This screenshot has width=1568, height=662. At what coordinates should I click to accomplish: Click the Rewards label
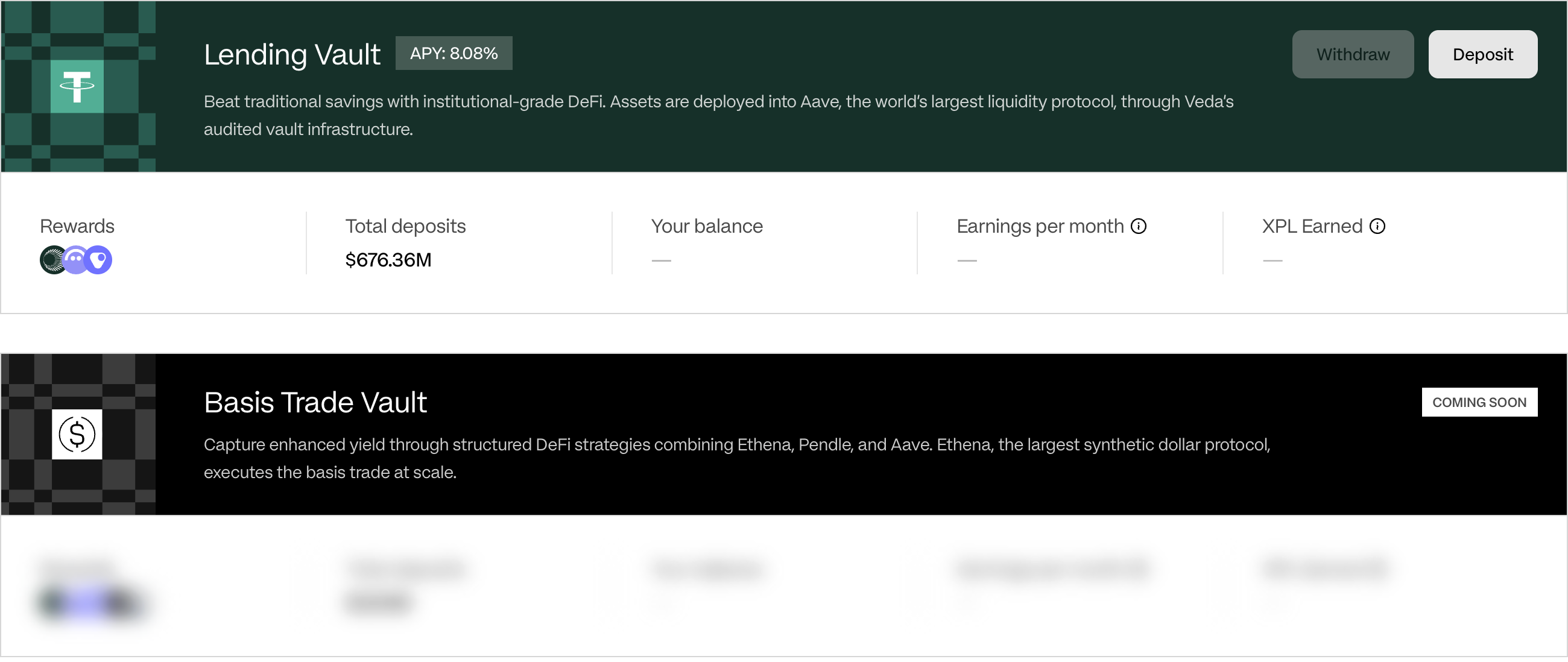pos(77,226)
